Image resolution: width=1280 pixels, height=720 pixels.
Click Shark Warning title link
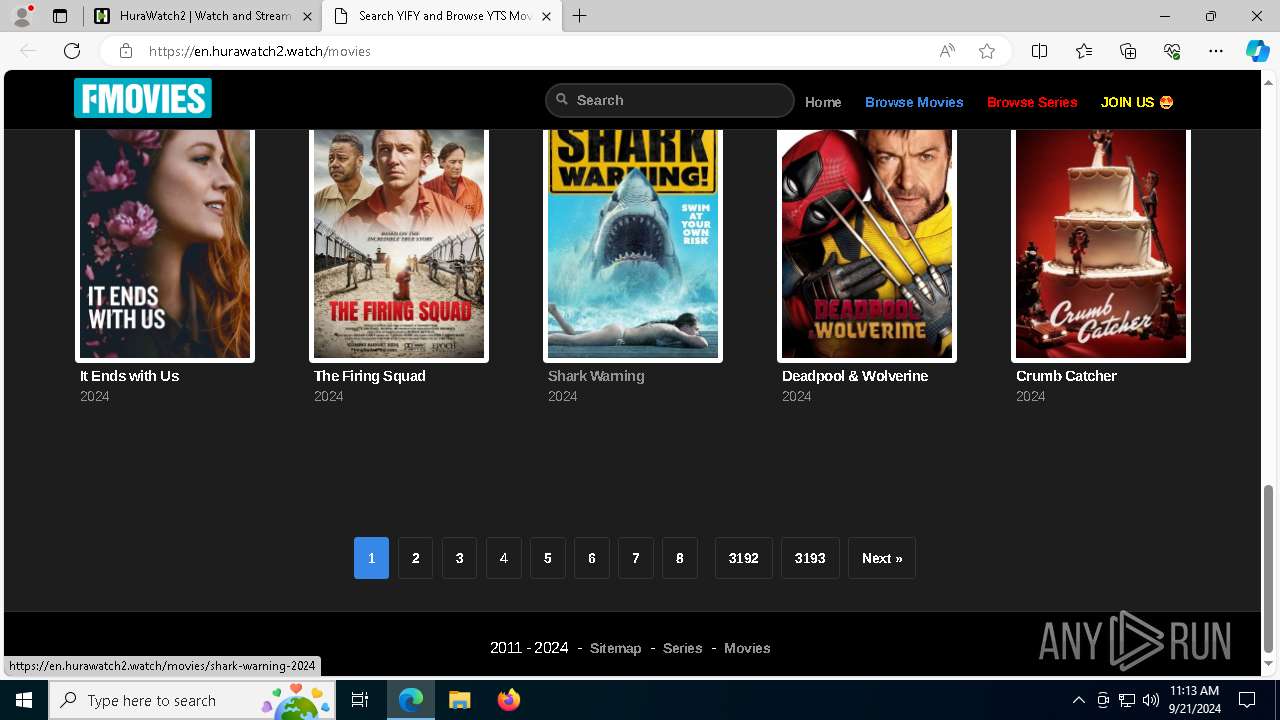pyautogui.click(x=596, y=376)
